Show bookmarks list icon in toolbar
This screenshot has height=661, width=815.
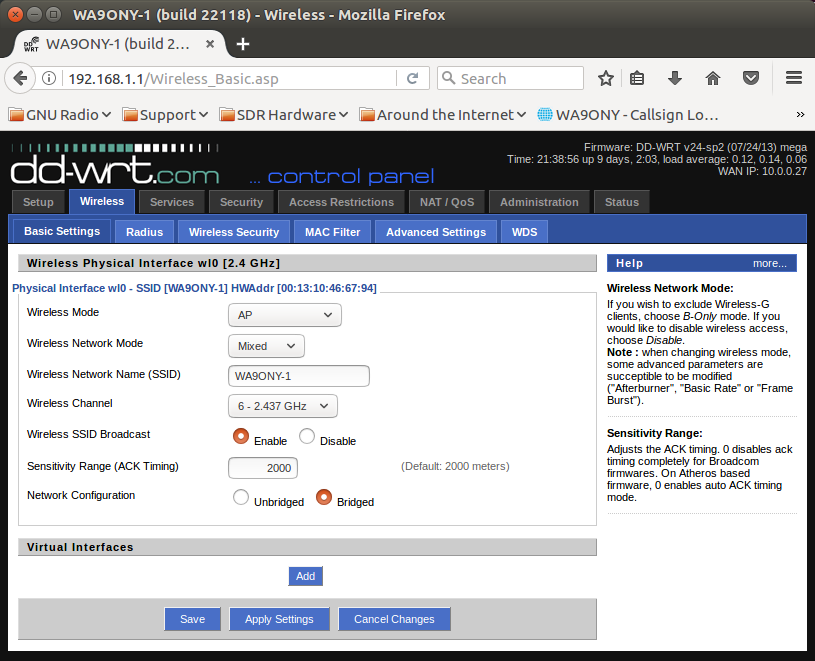[637, 78]
